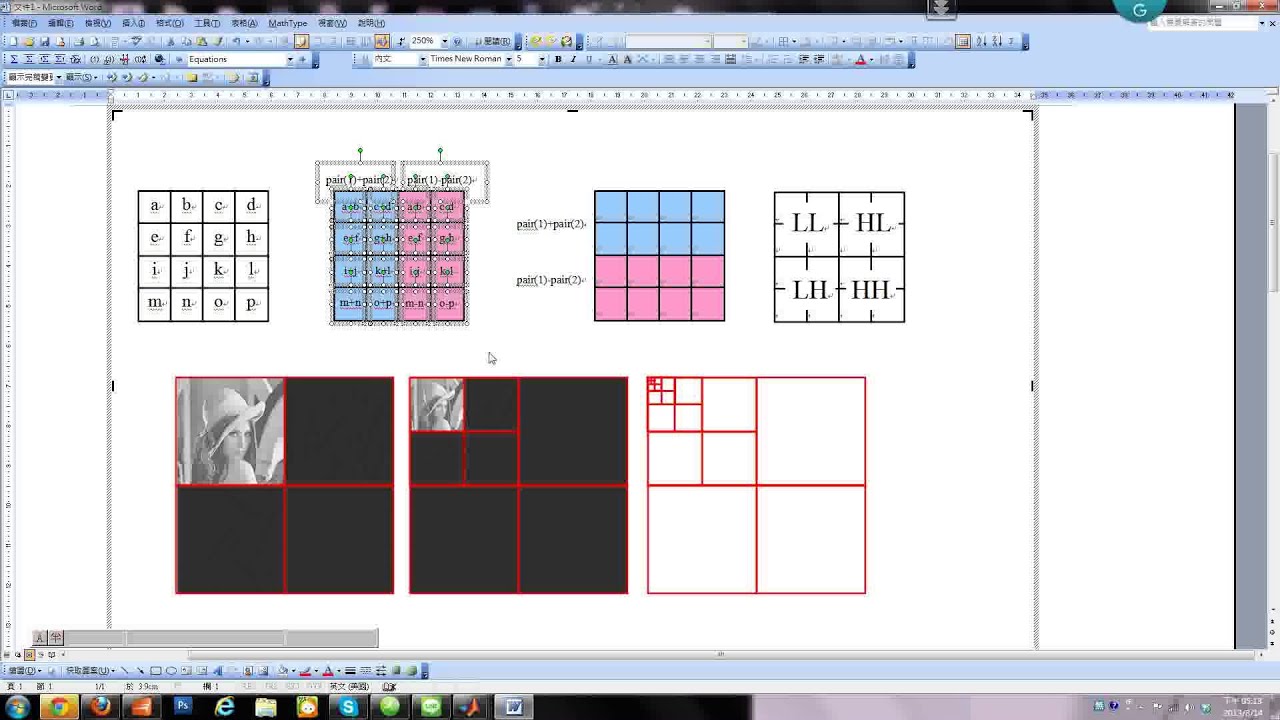Open the 繪圖(D) drawing menu dropdown

(27, 671)
